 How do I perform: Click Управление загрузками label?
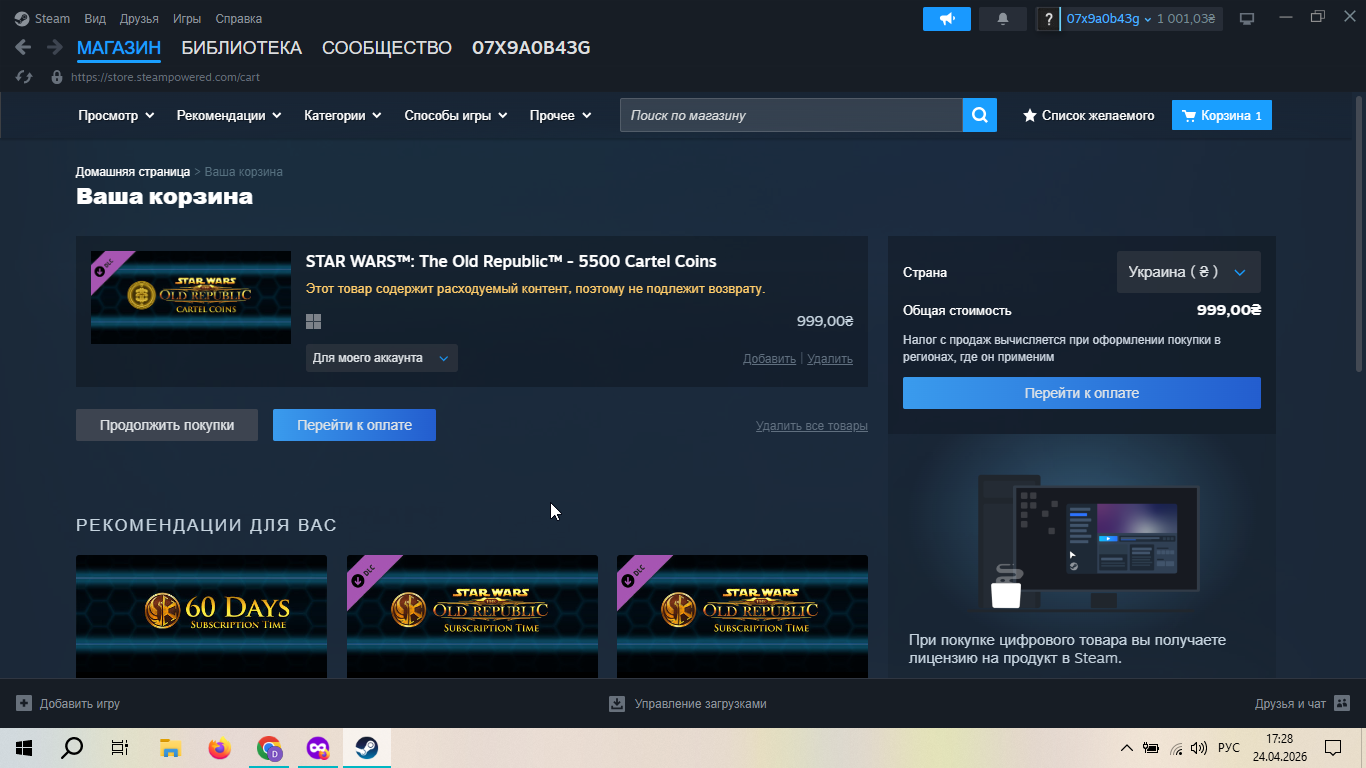coord(701,704)
